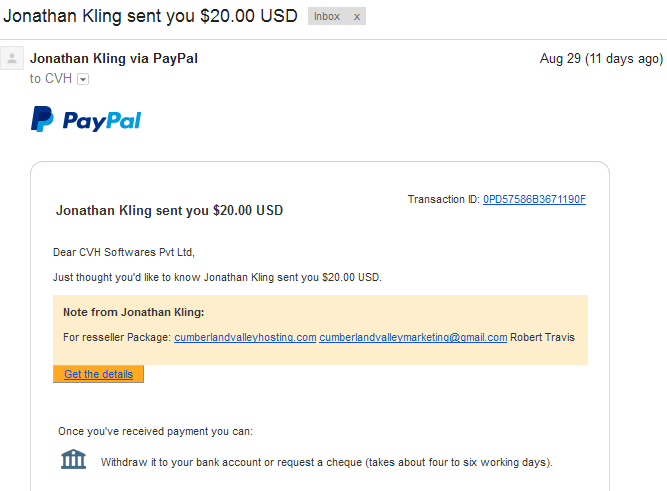
Task: Click the sender avatar icon
Action: tap(12, 59)
